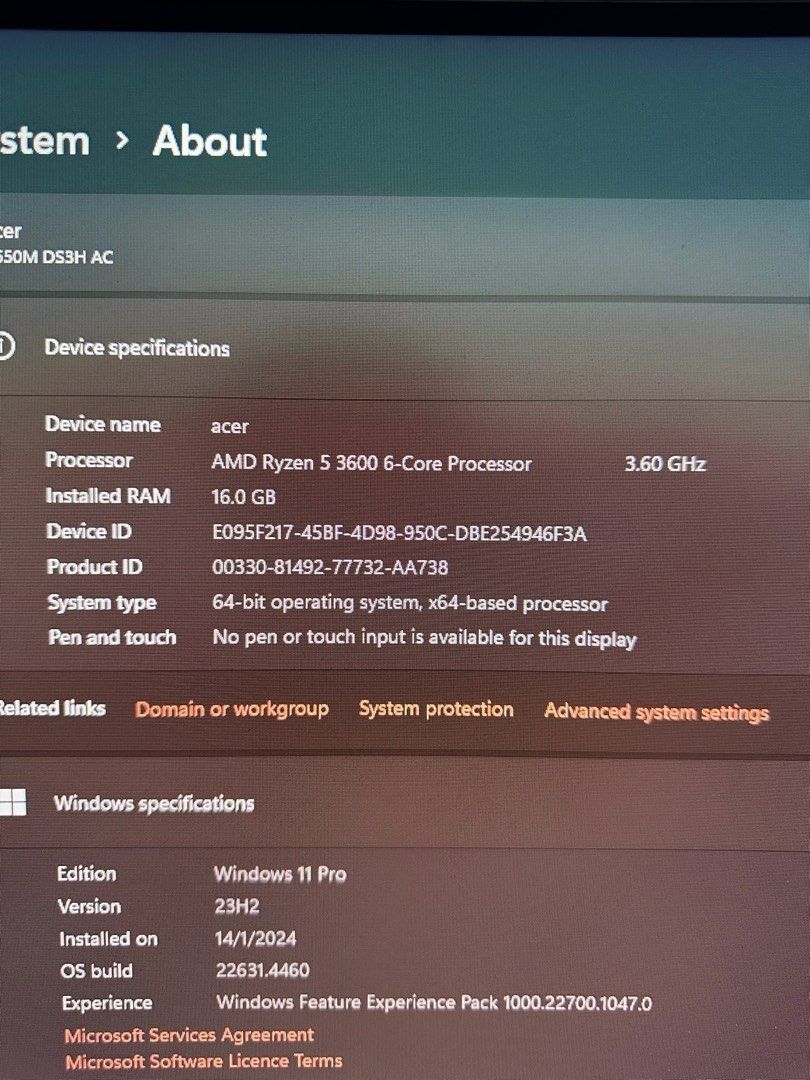Click the B550M DS3H AC model name

(x=56, y=257)
